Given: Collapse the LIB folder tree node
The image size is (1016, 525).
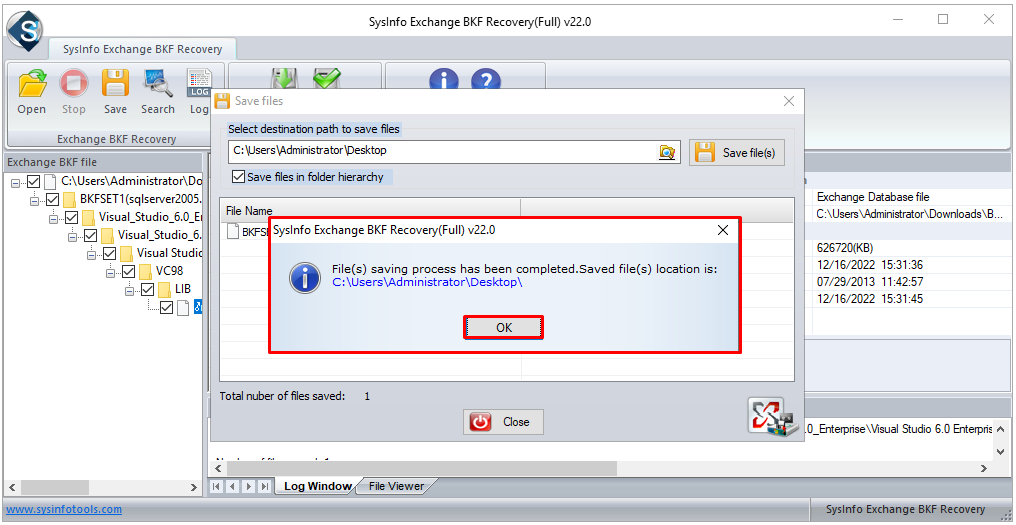Looking at the screenshot, I should click(131, 289).
